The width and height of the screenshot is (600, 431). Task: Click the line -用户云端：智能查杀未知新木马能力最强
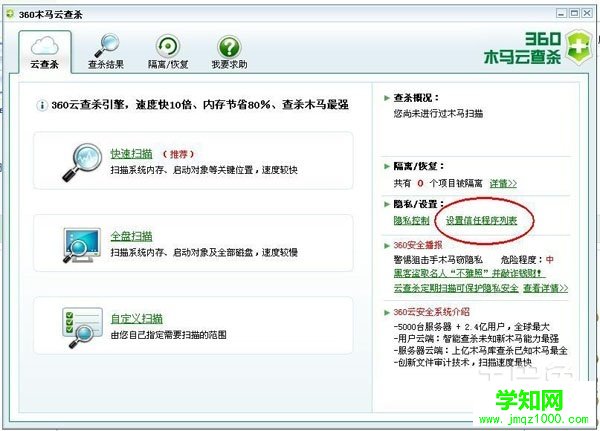pyautogui.click(x=476, y=338)
